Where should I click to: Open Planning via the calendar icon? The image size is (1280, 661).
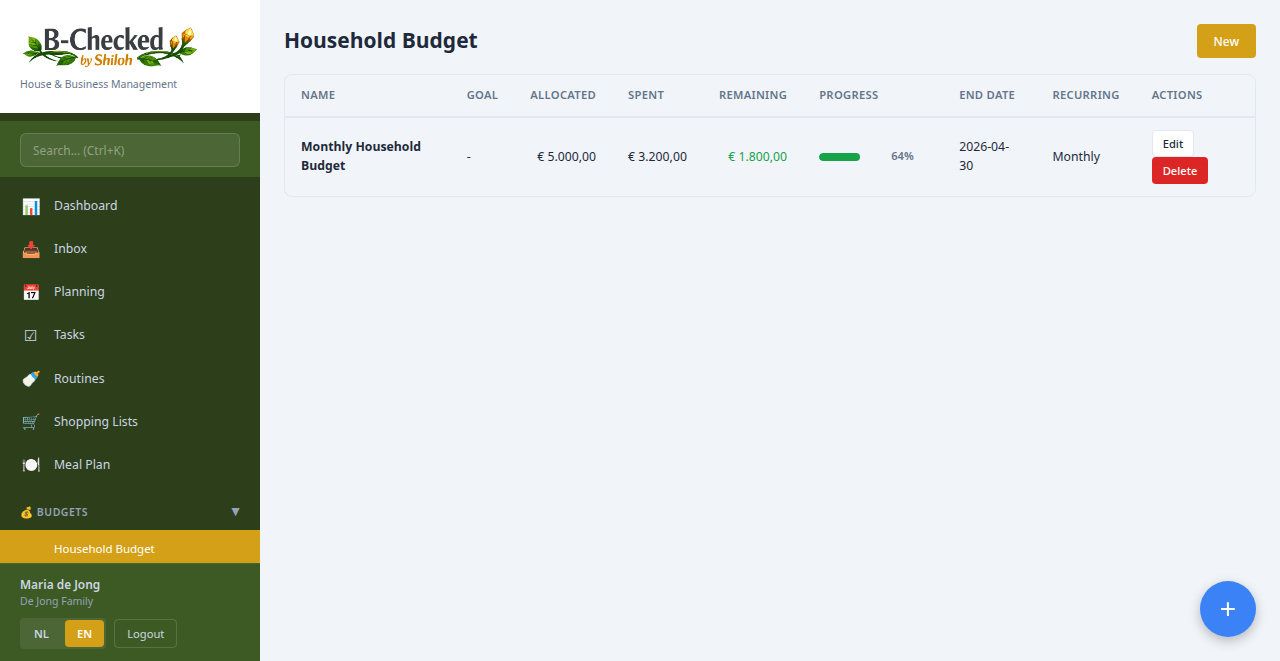click(x=31, y=291)
